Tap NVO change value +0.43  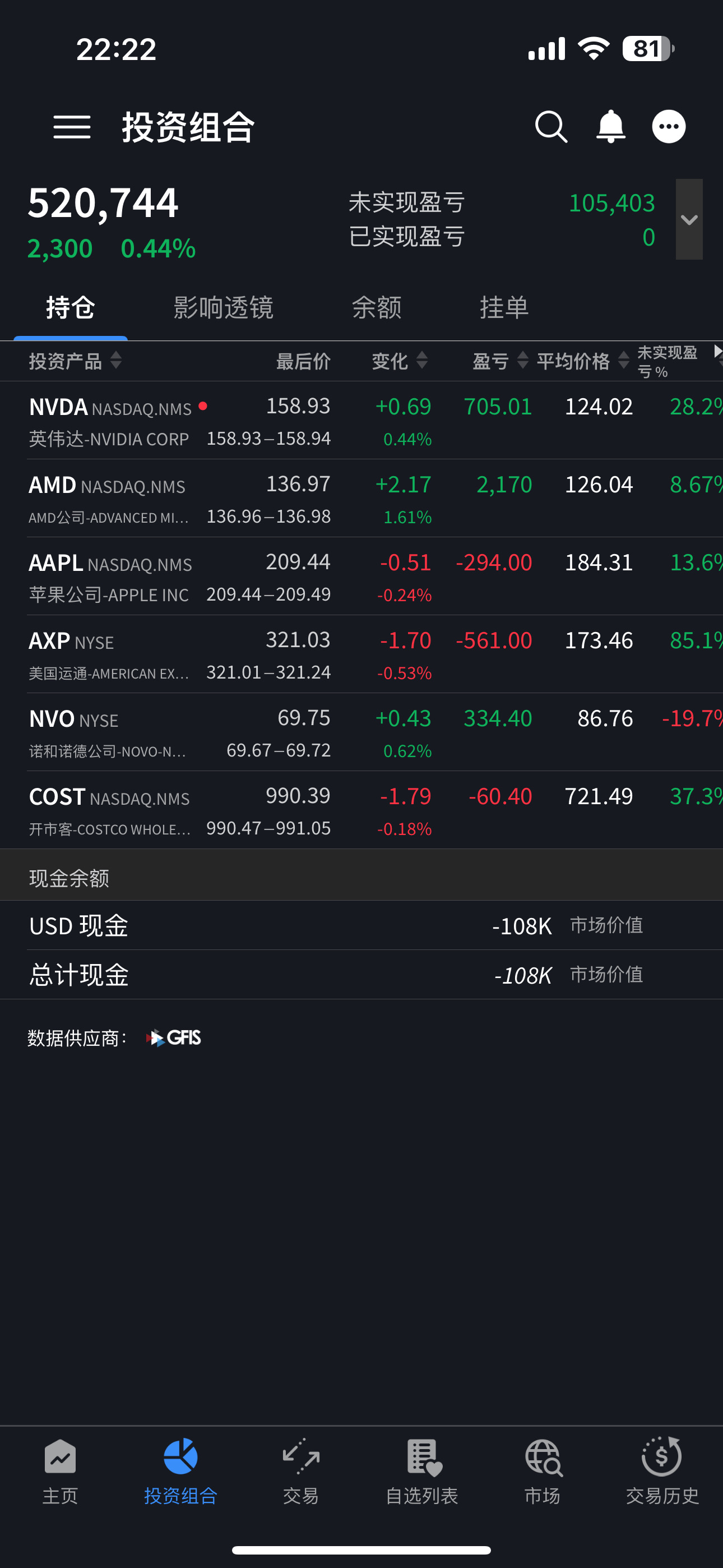point(403,718)
